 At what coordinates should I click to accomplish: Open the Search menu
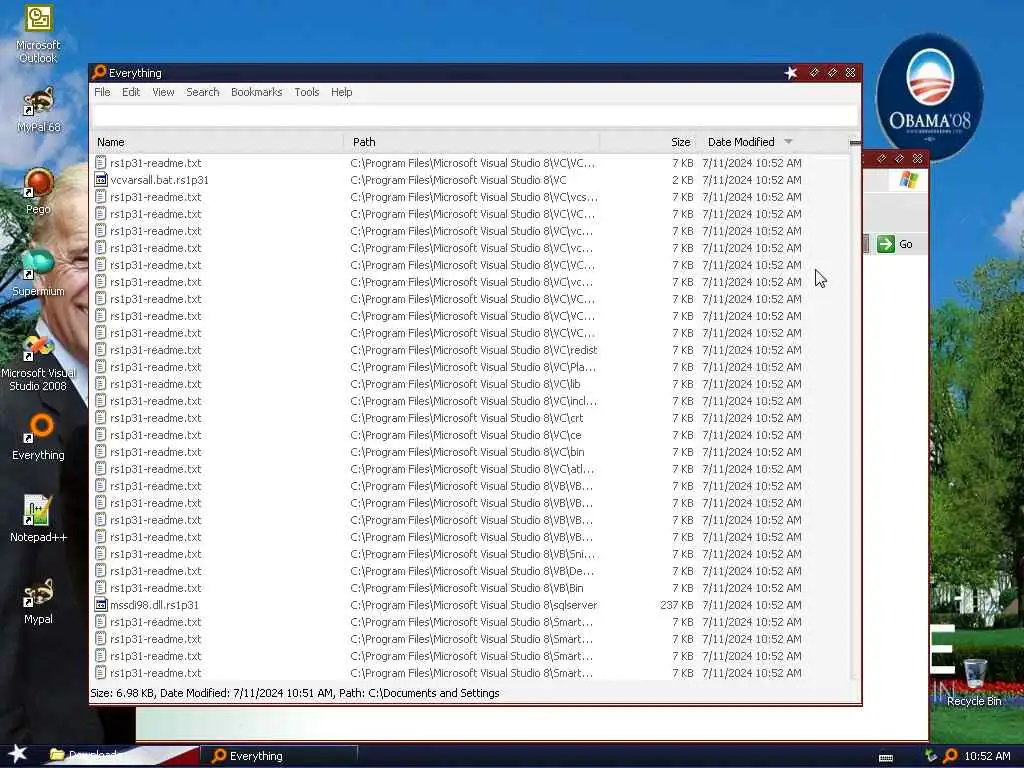202,92
